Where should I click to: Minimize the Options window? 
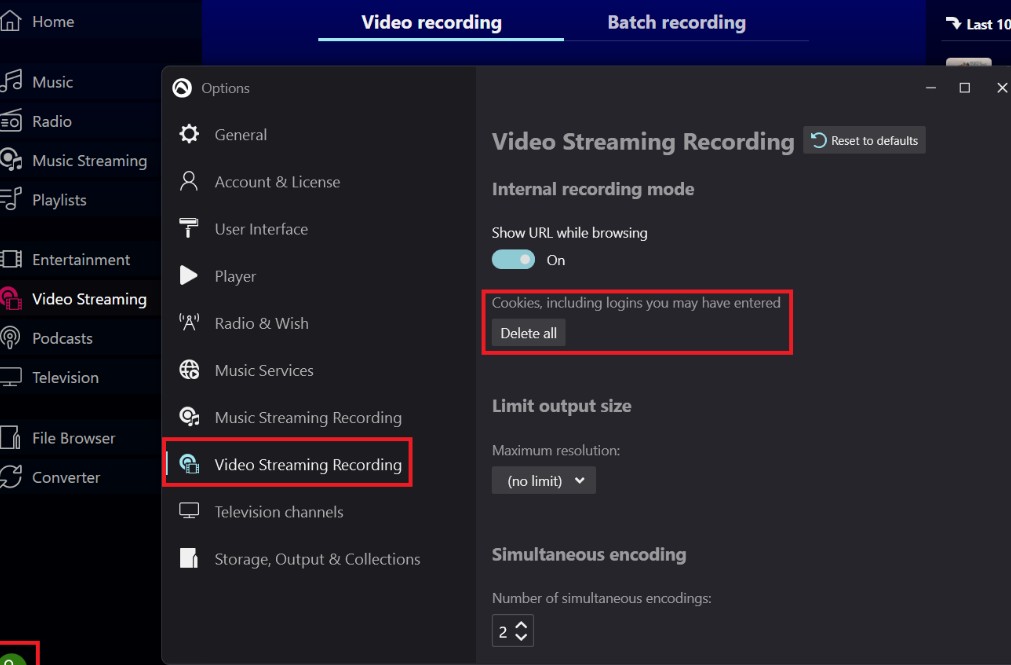[x=930, y=88]
